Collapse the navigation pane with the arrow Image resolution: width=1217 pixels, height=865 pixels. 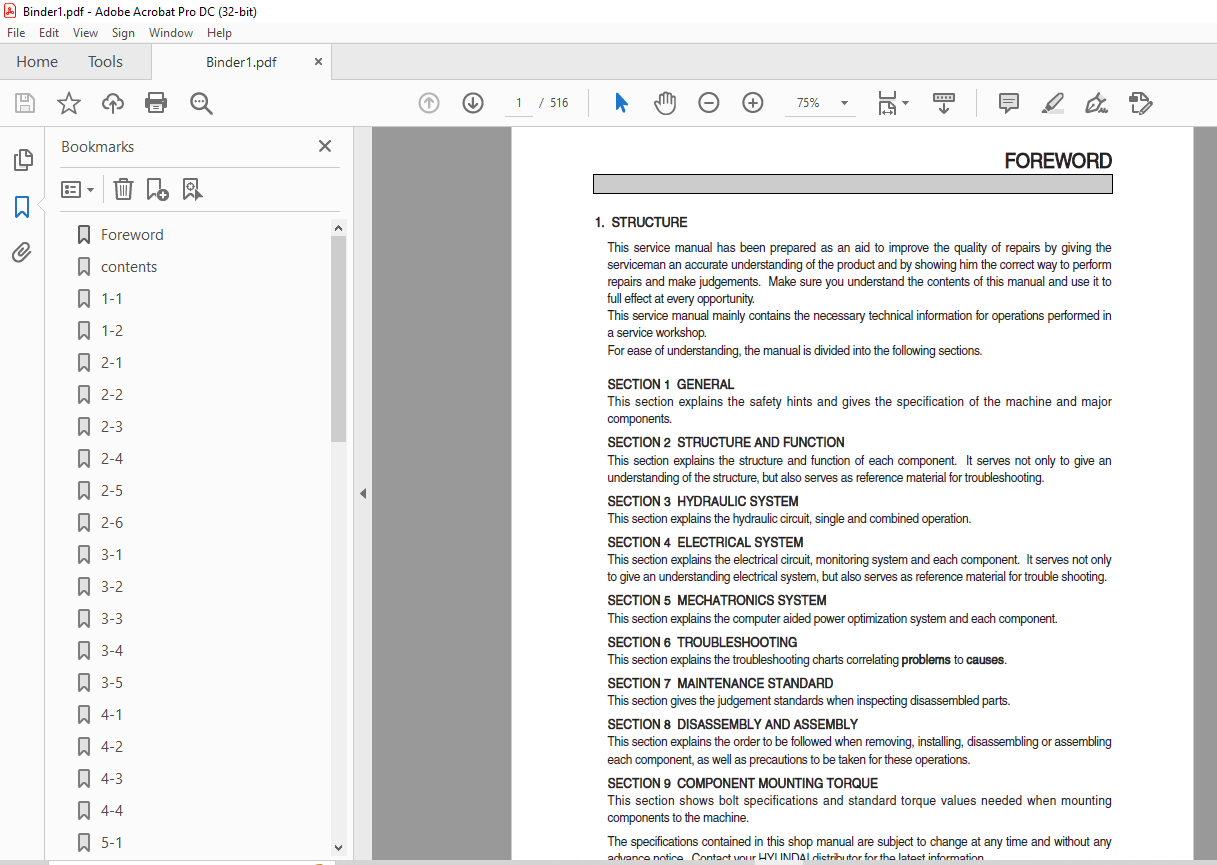pos(363,493)
